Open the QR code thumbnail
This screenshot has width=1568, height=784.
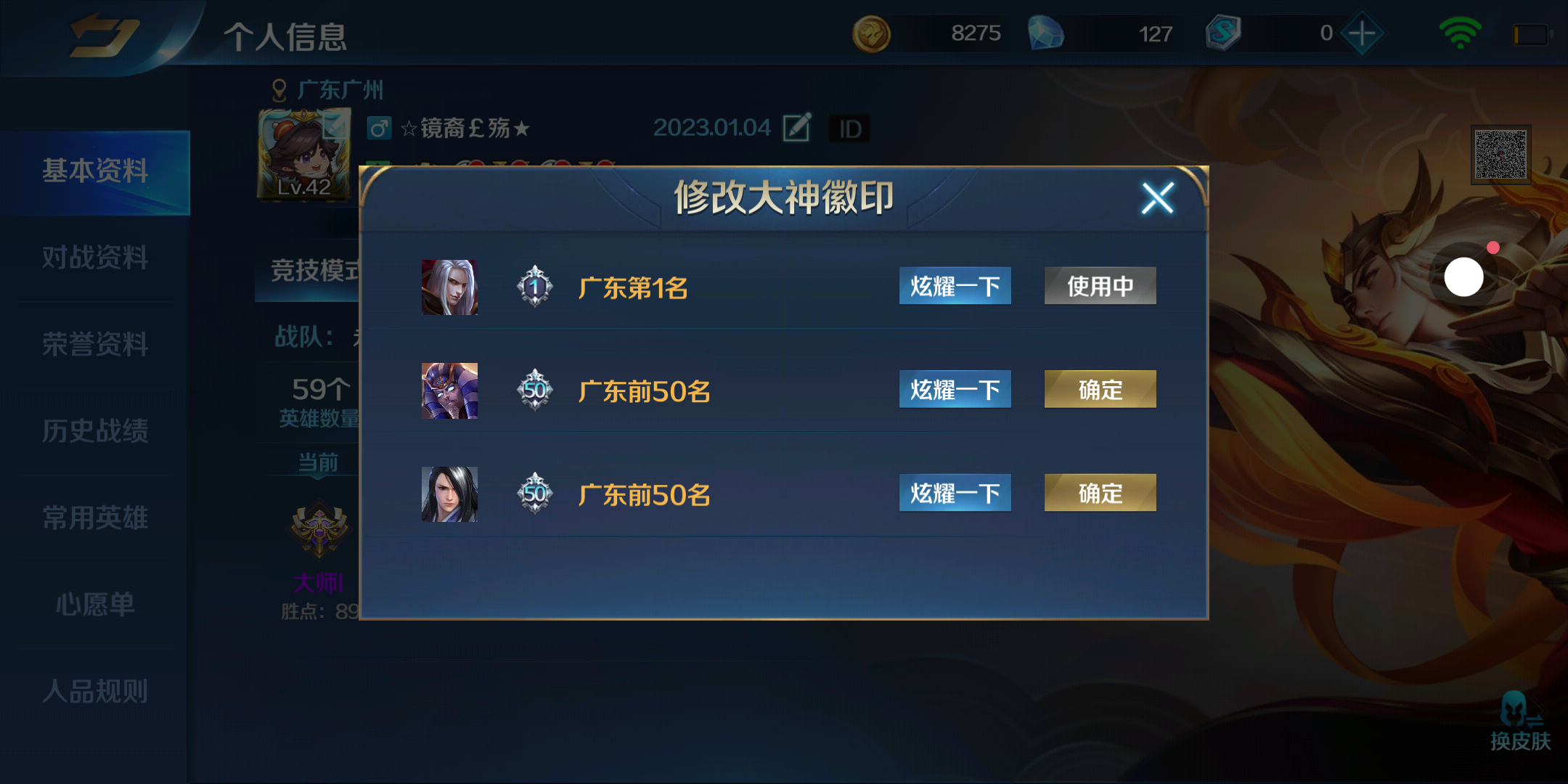1500,155
